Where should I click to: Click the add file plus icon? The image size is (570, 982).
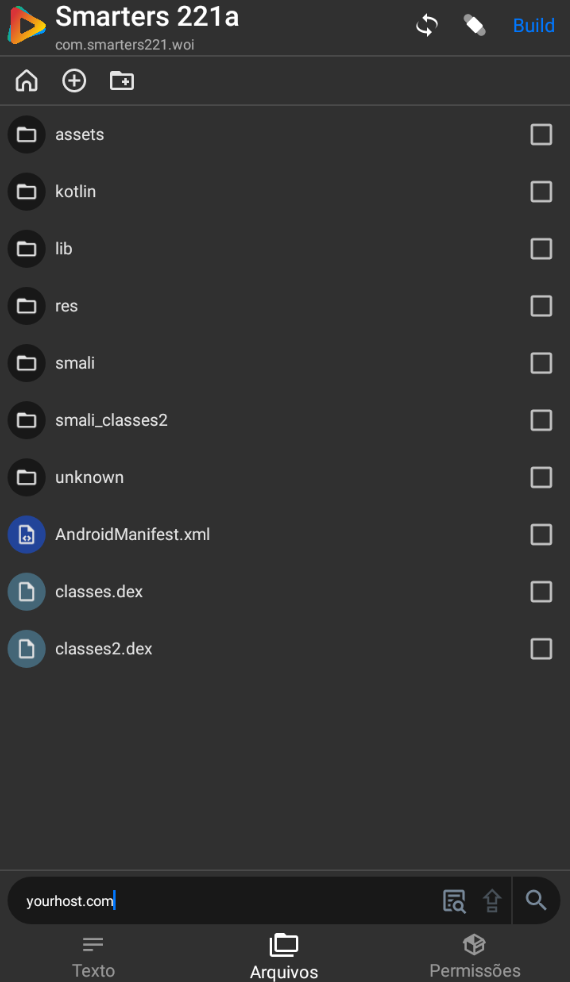coord(74,81)
